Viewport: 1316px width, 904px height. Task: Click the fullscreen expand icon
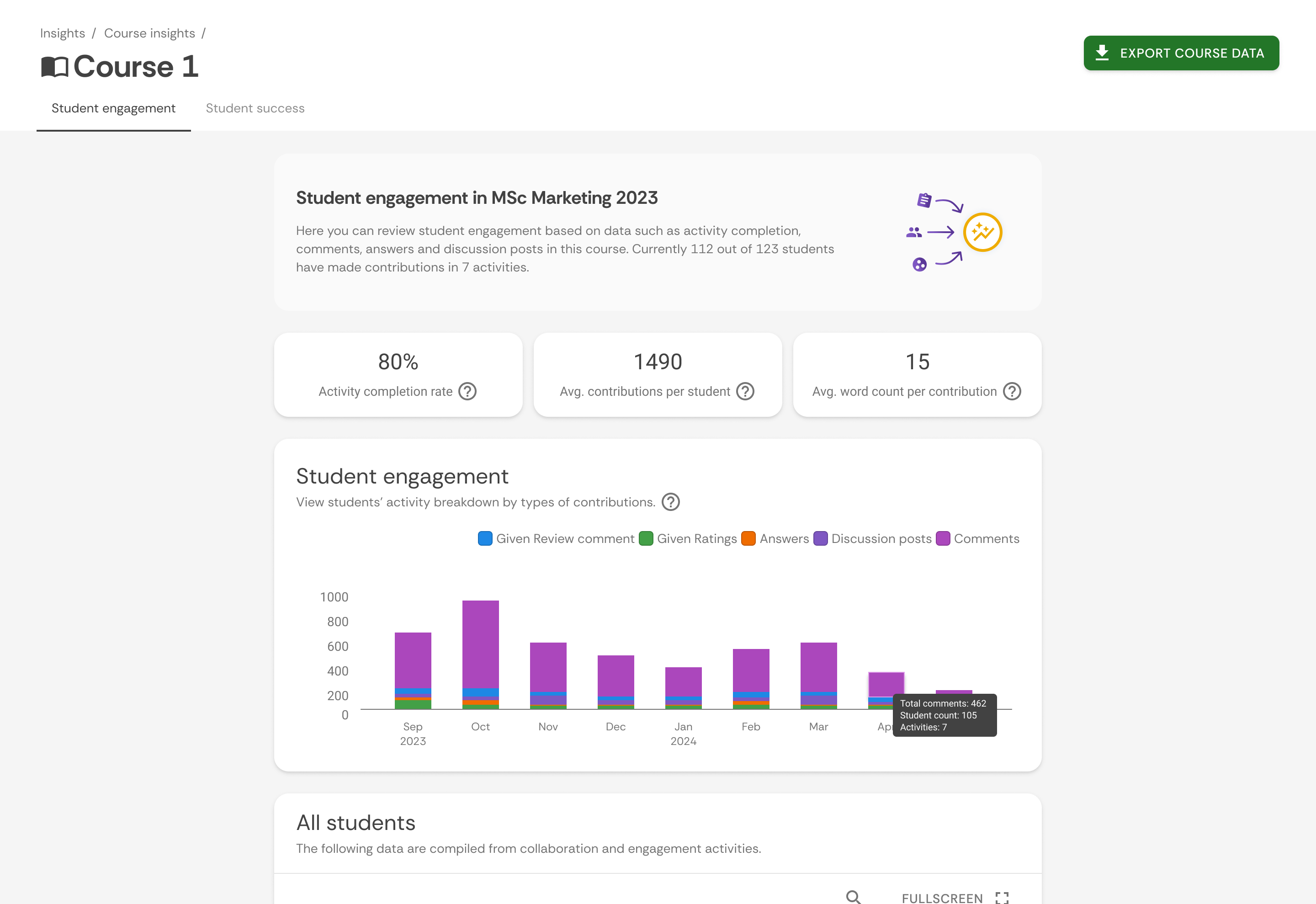coord(1002,898)
